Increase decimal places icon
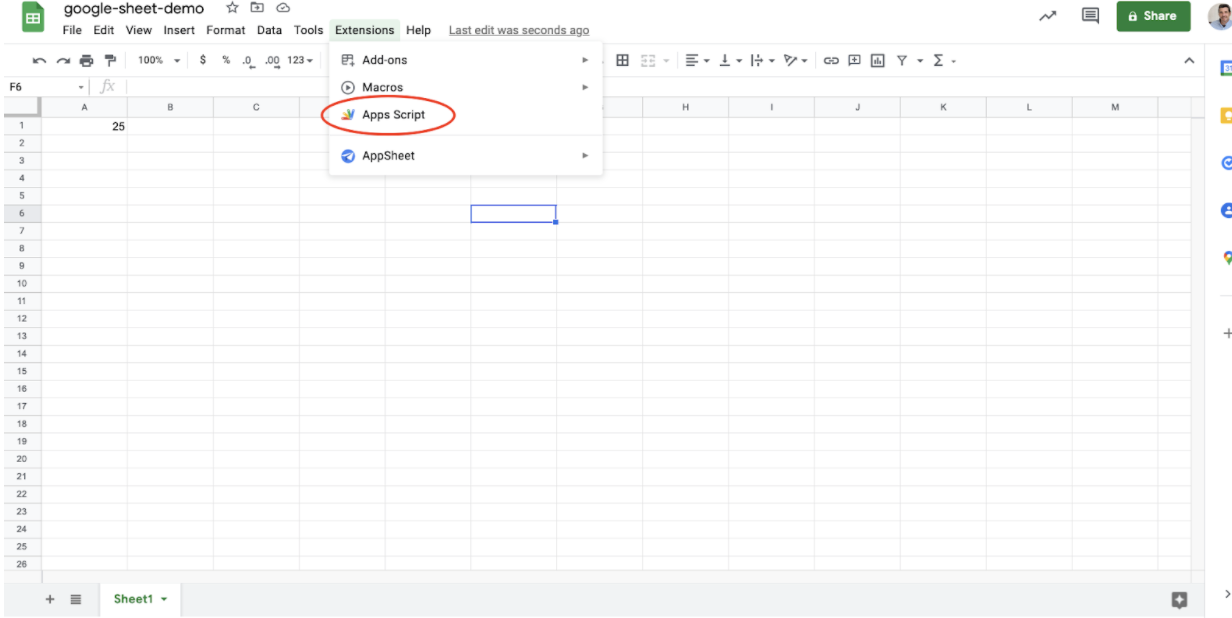1232x618 pixels. (x=273, y=61)
